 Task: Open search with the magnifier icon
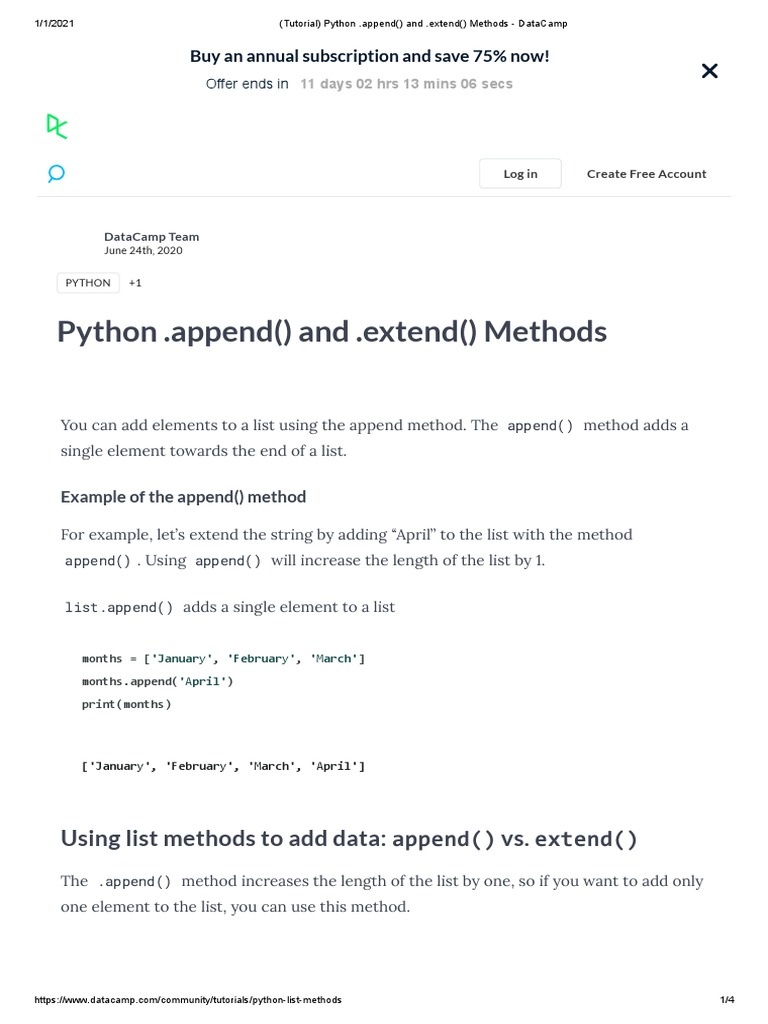[x=56, y=174]
